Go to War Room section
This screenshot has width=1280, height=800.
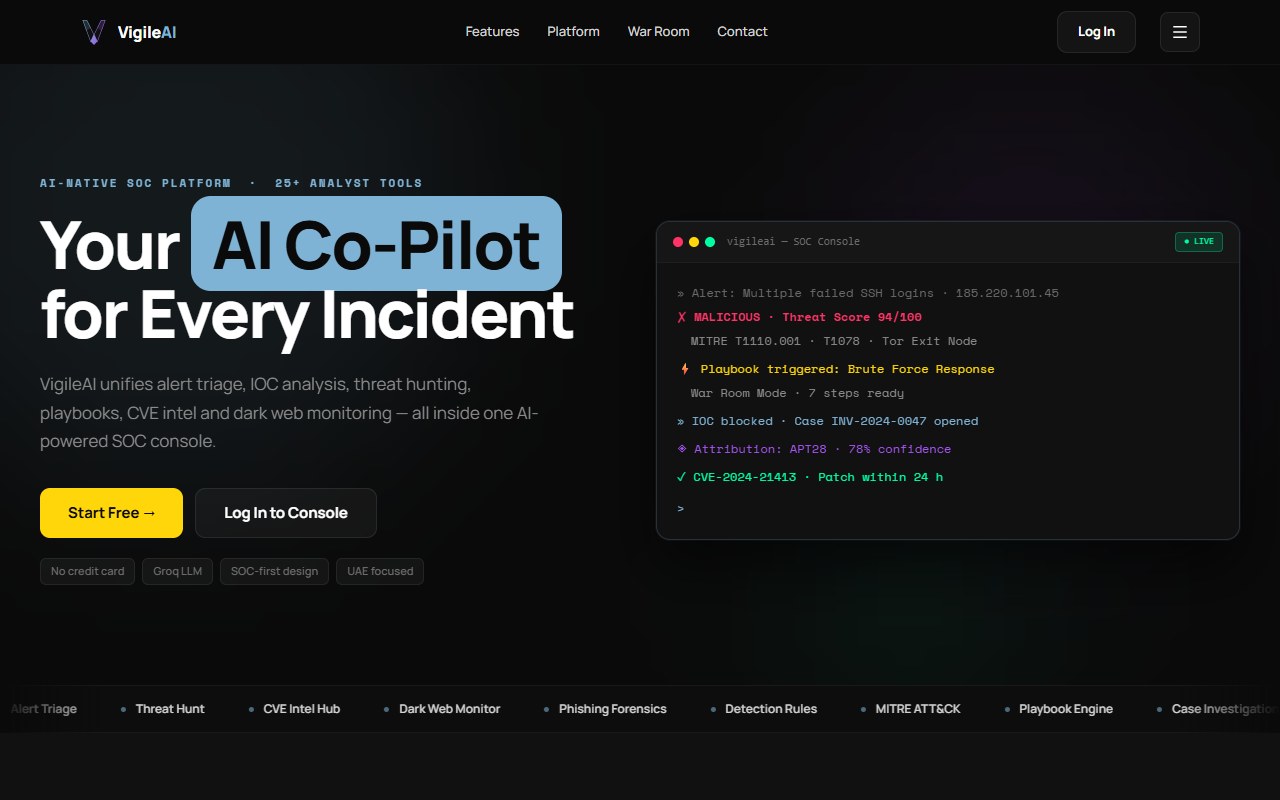[658, 32]
